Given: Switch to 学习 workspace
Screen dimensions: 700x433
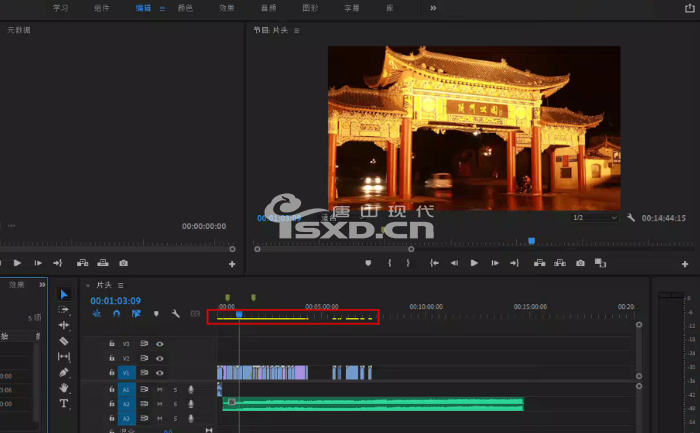Looking at the screenshot, I should click(61, 8).
